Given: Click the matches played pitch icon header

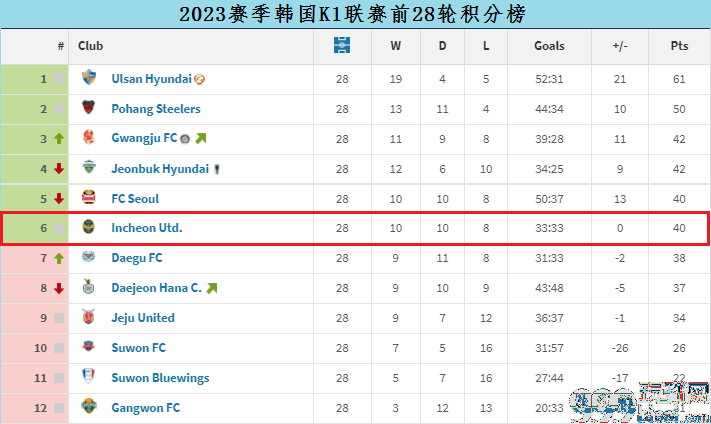Looking at the screenshot, I should (x=342, y=45).
